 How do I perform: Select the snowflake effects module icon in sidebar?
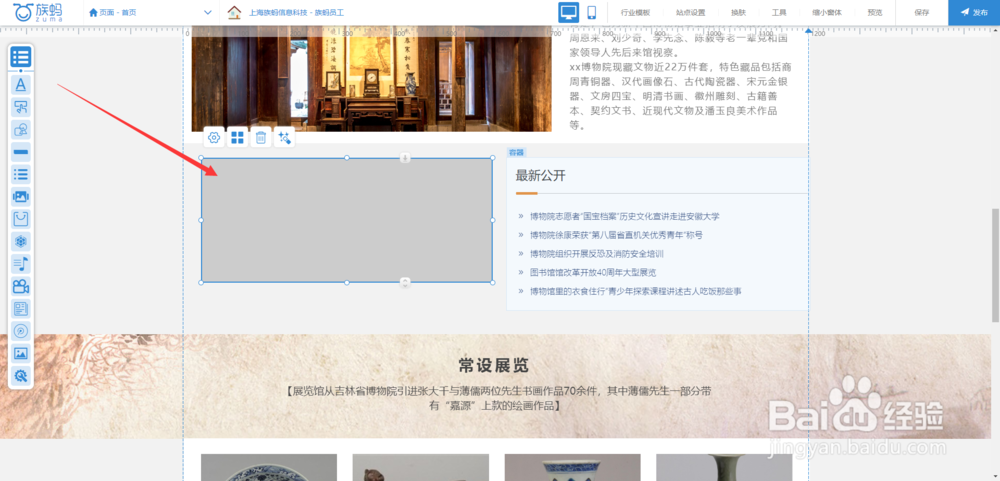pyautogui.click(x=20, y=241)
